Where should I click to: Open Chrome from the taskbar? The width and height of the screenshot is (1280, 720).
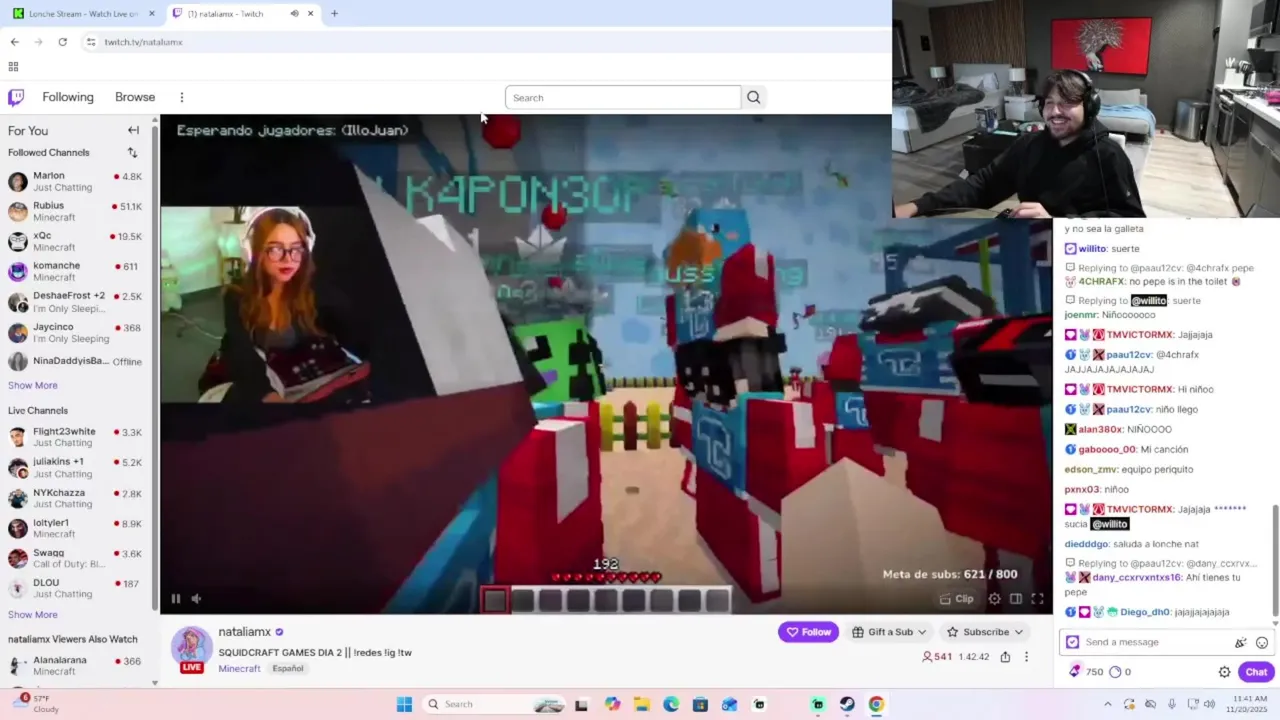876,704
